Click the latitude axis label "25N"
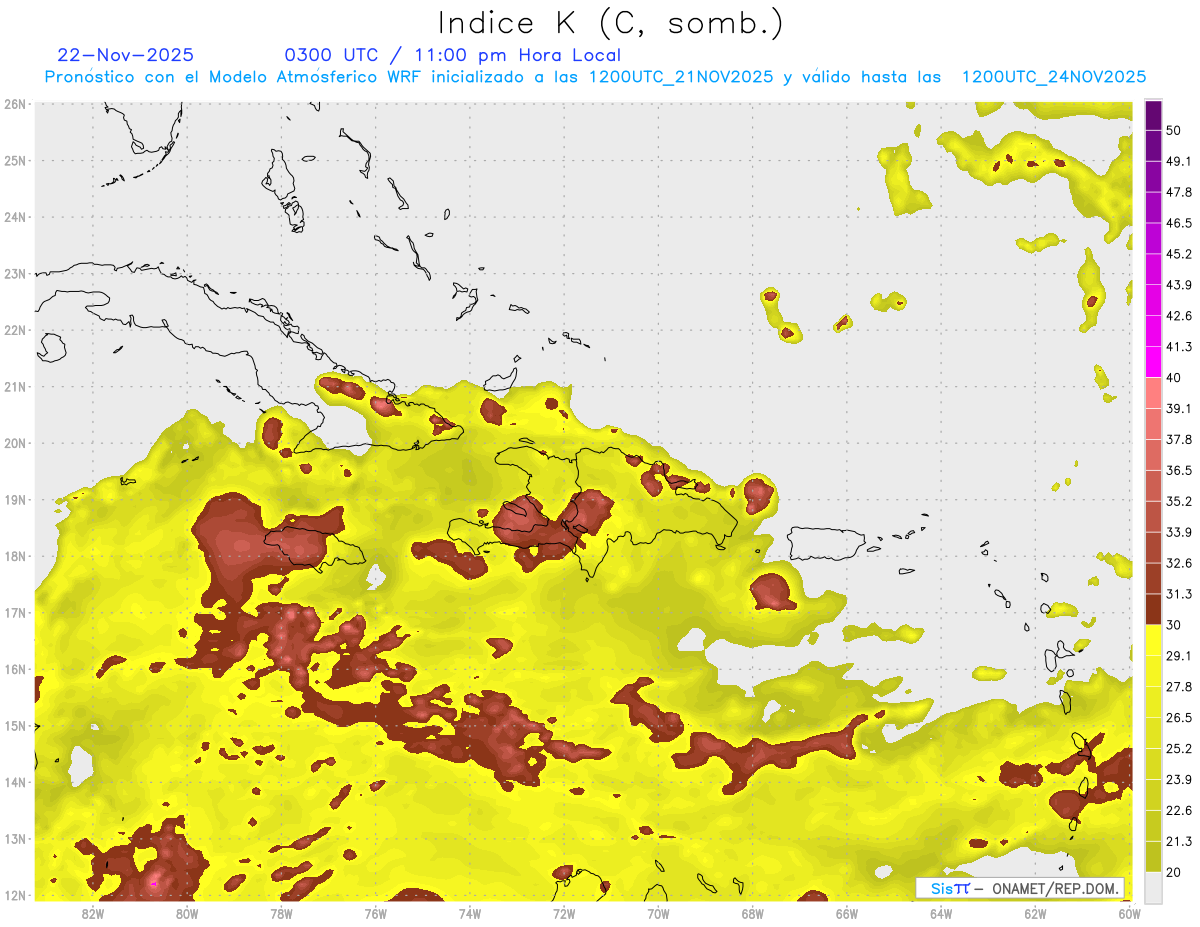1200x927 pixels. click(x=15, y=161)
